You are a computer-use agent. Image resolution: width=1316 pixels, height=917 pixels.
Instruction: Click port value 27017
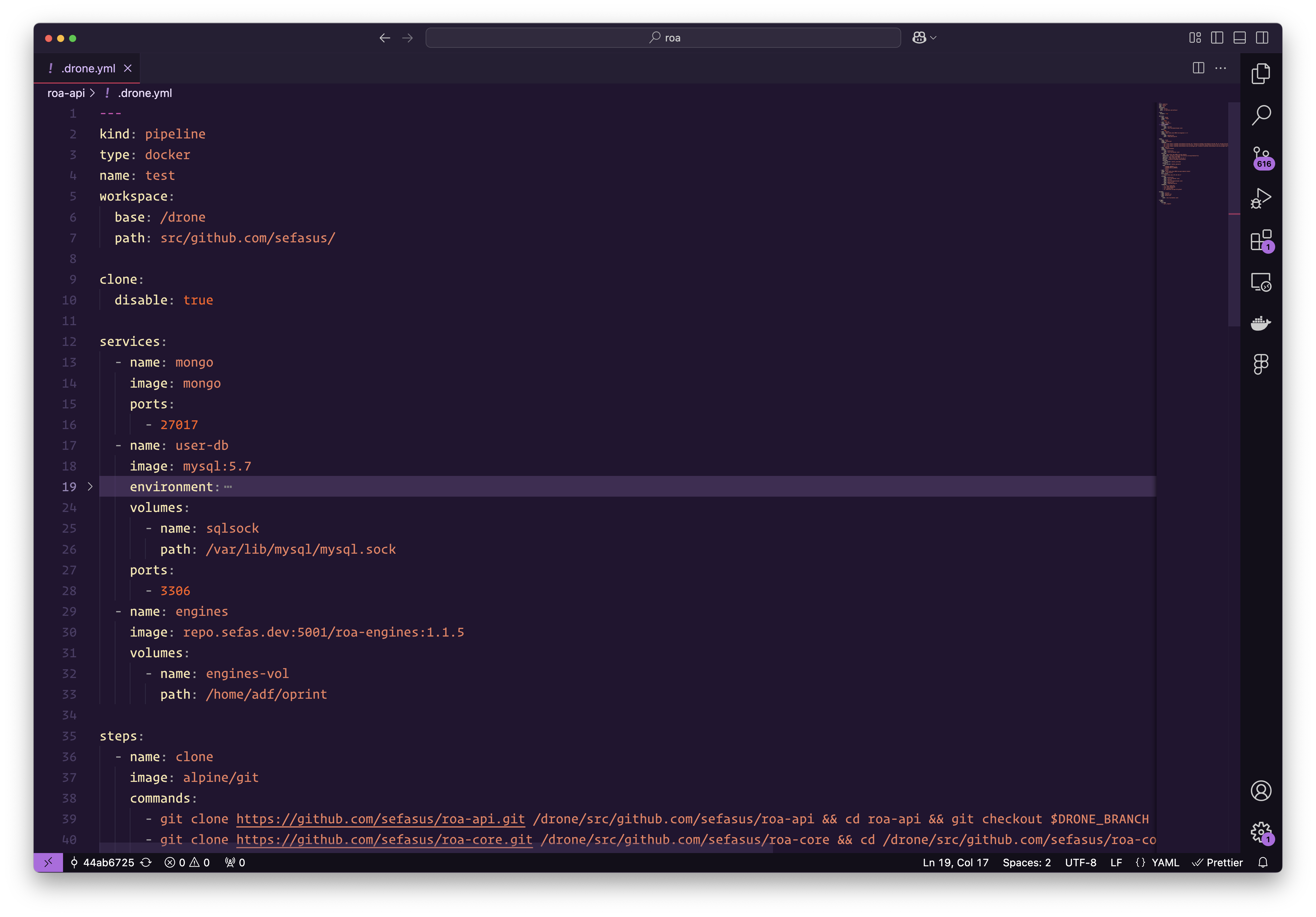click(x=179, y=425)
